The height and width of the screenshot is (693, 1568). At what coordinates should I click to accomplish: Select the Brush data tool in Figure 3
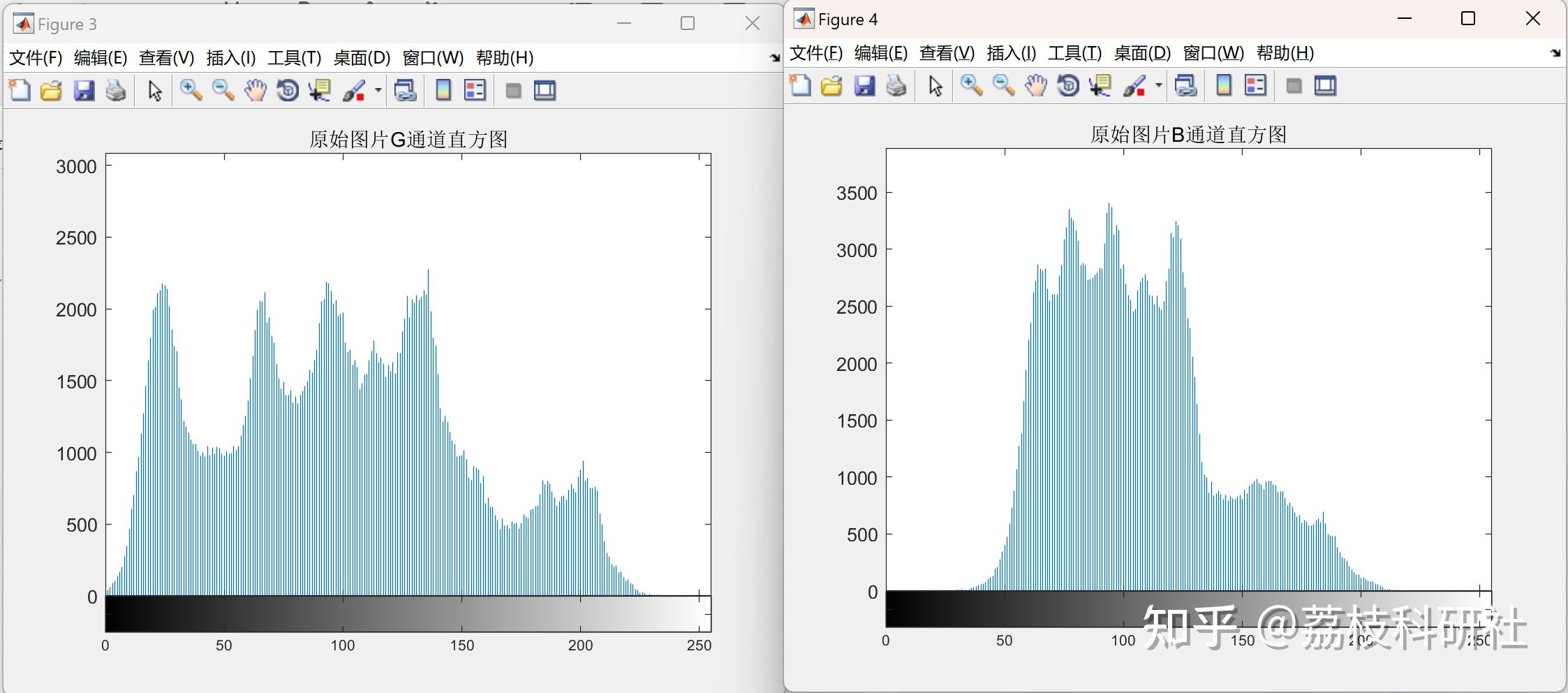click(354, 90)
